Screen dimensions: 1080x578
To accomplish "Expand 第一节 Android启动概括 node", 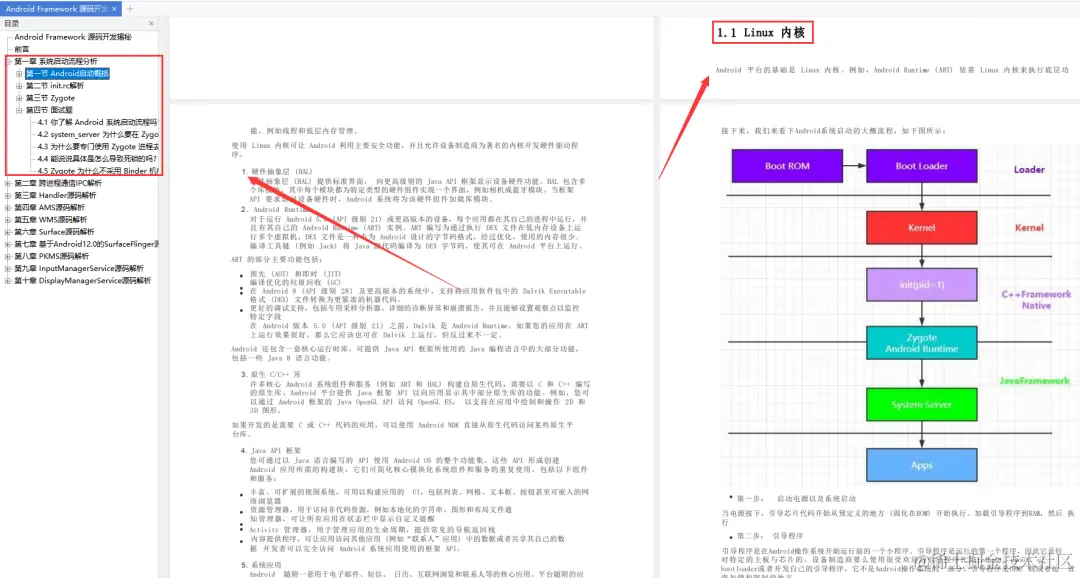I will coord(19,74).
